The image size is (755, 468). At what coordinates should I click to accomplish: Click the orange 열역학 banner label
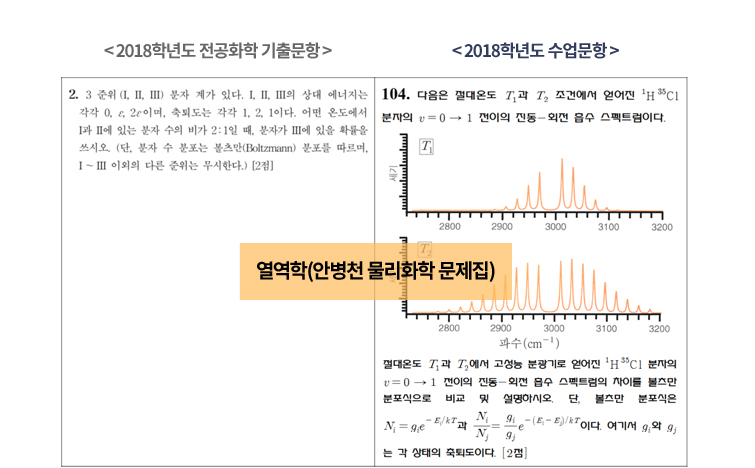click(x=375, y=271)
